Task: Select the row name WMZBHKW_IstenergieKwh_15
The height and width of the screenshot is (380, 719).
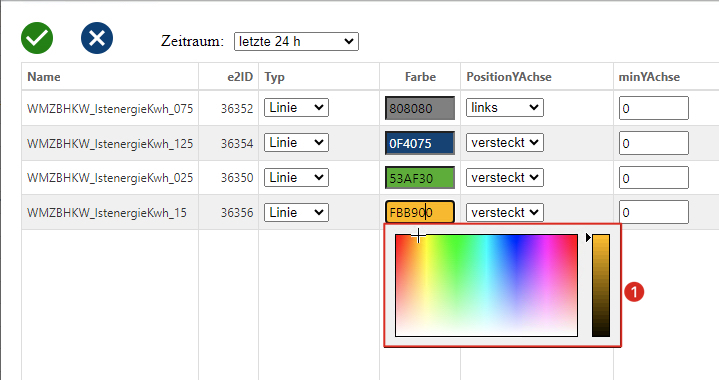Action: pos(107,213)
